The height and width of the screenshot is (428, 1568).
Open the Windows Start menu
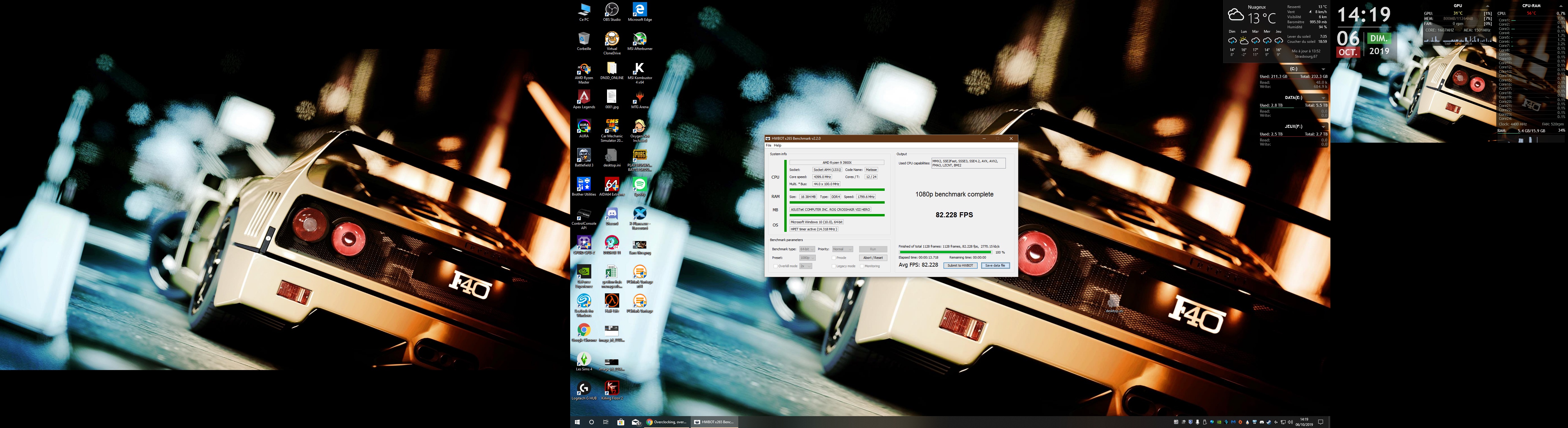[577, 422]
